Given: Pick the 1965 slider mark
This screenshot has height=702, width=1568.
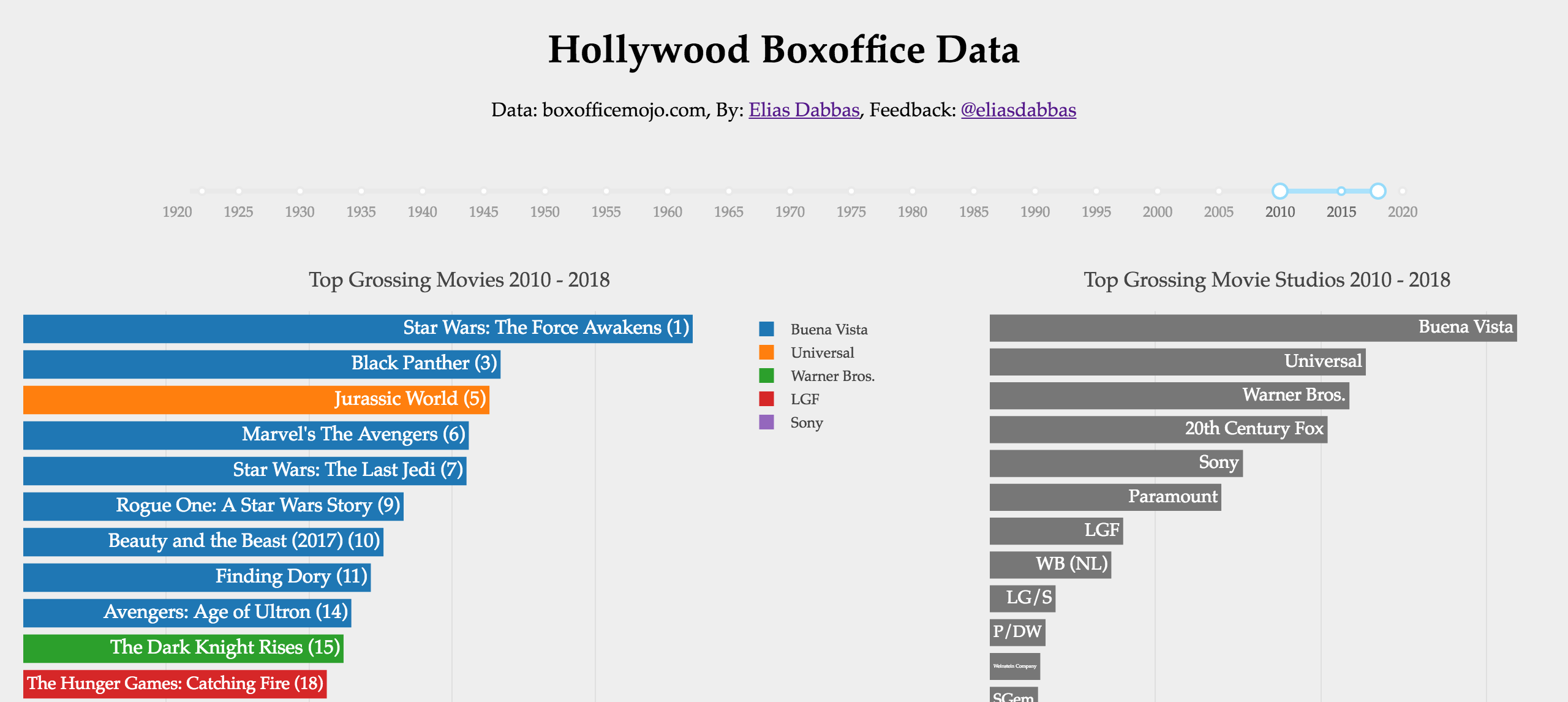Looking at the screenshot, I should pos(728,212).
